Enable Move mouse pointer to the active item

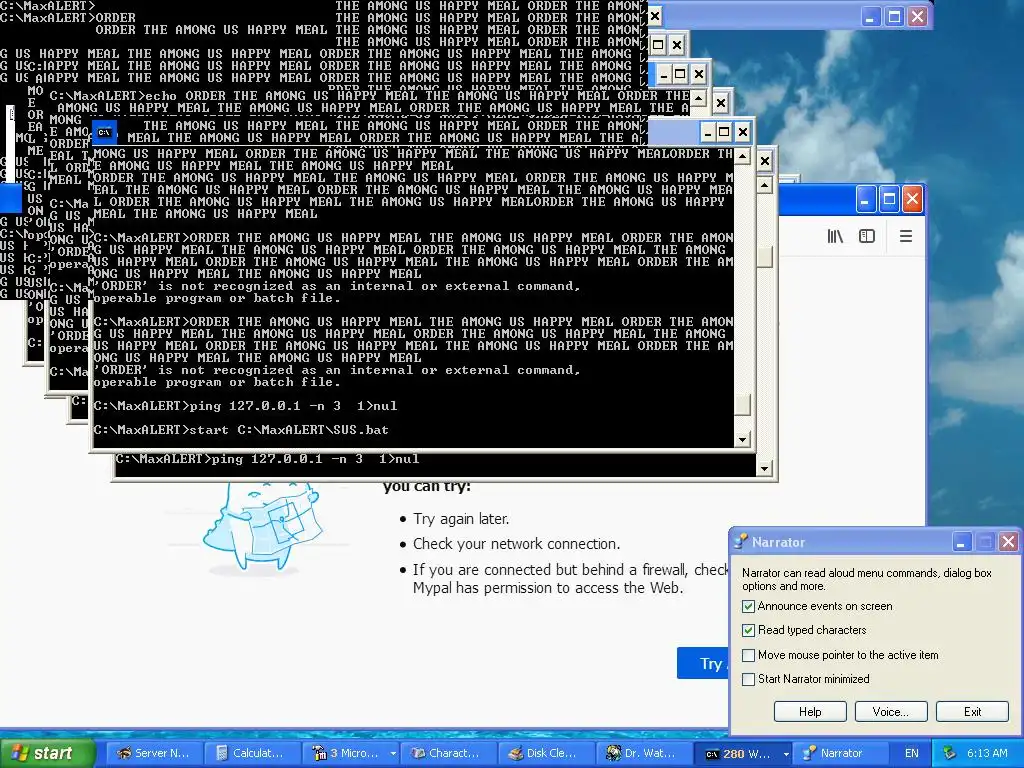click(748, 655)
